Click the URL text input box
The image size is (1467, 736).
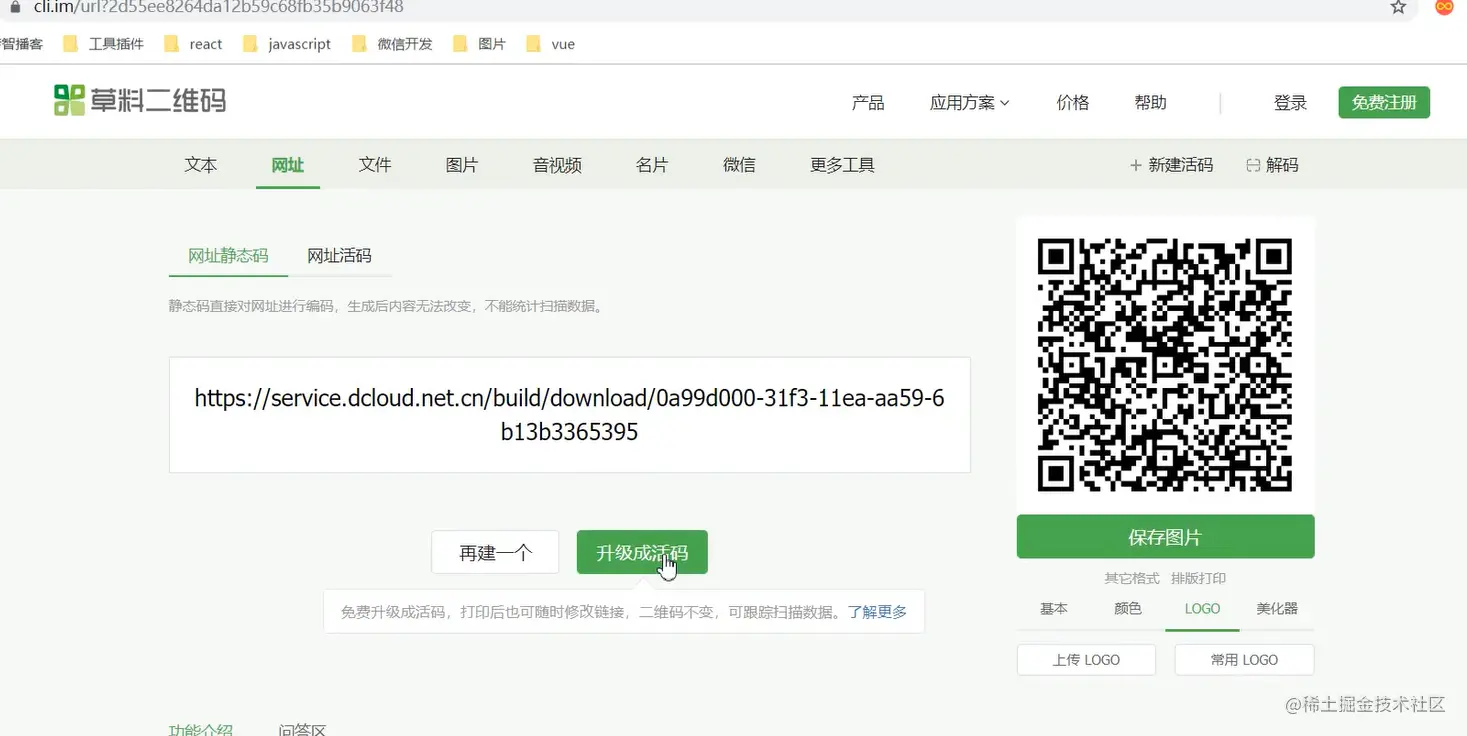point(570,415)
